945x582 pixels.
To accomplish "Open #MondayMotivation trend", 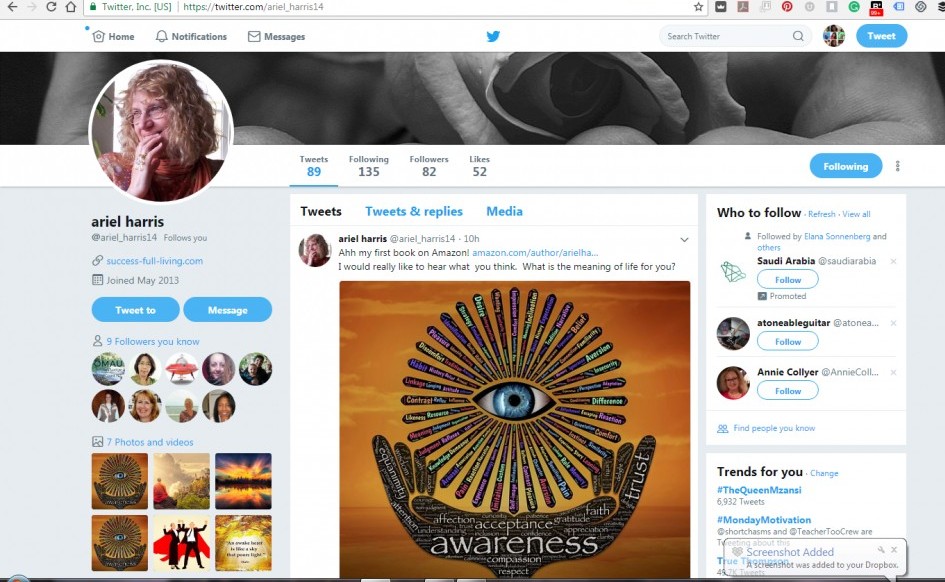I will coord(764,520).
